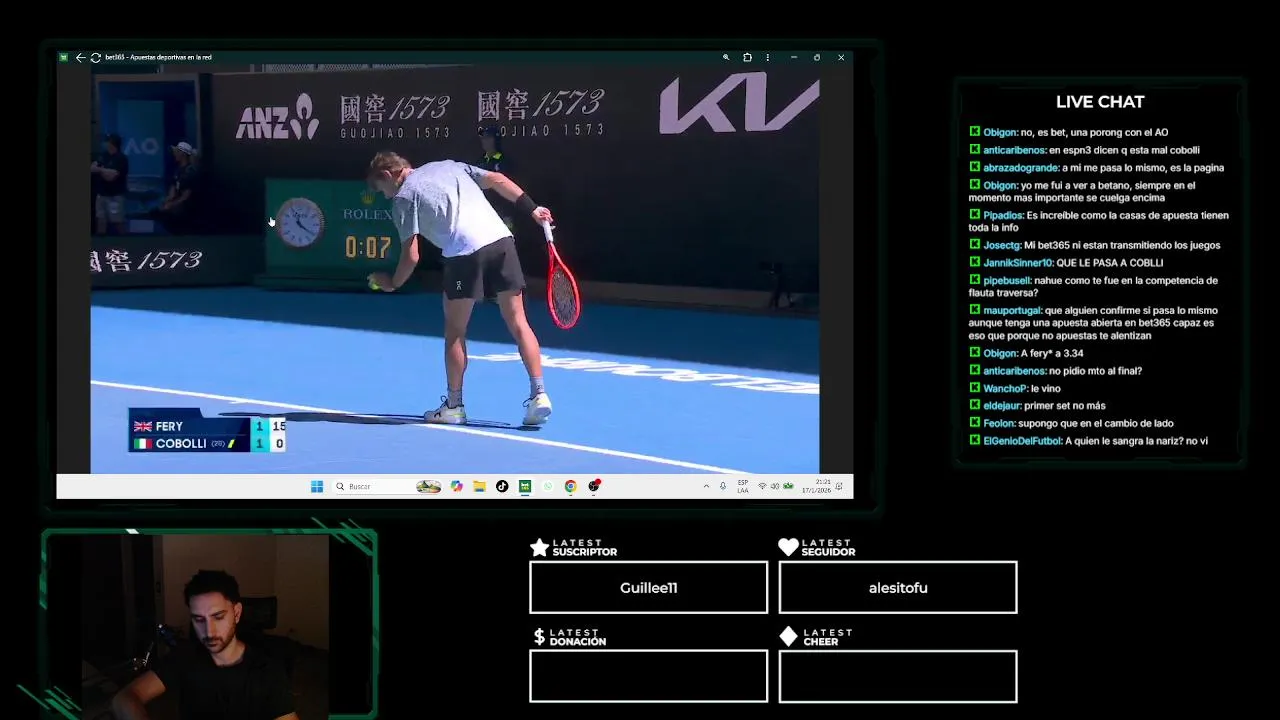Click the window title 'Apuestas deportivas en la red'
This screenshot has width=1280, height=720.
171,57
